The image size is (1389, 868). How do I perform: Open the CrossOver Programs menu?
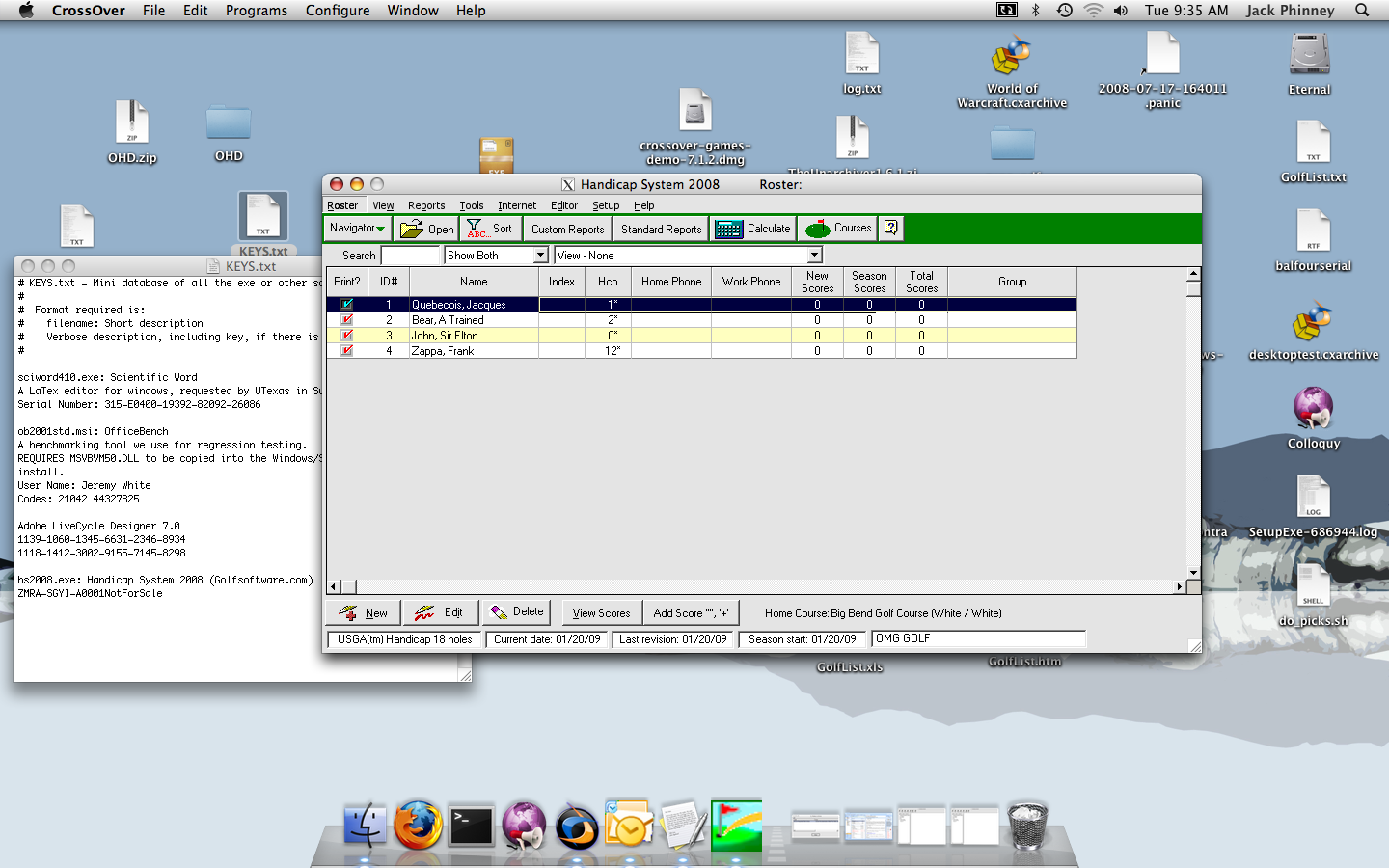(257, 11)
